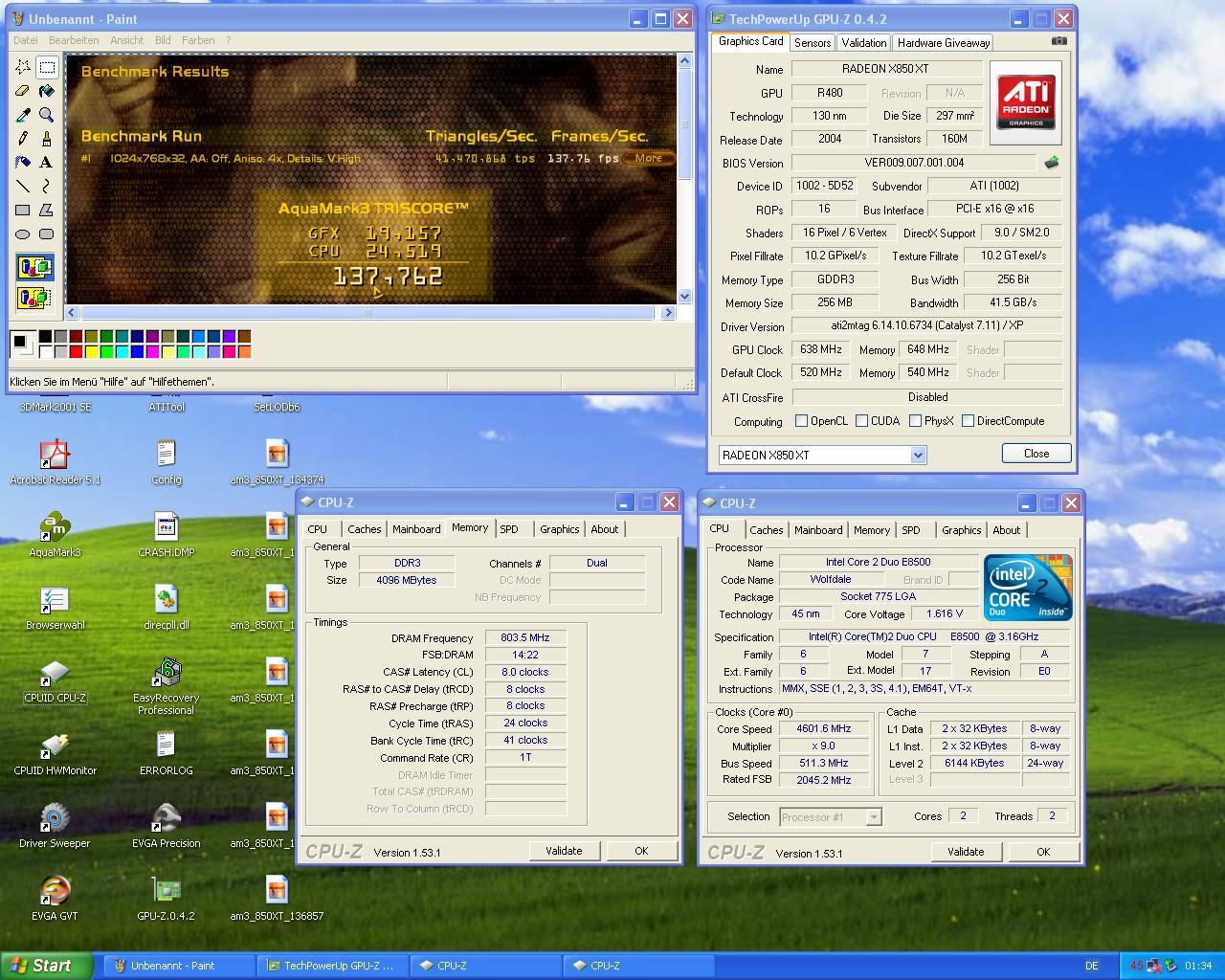Open the Bearbeiten menu
The width and height of the screenshot is (1225, 980).
click(x=74, y=40)
